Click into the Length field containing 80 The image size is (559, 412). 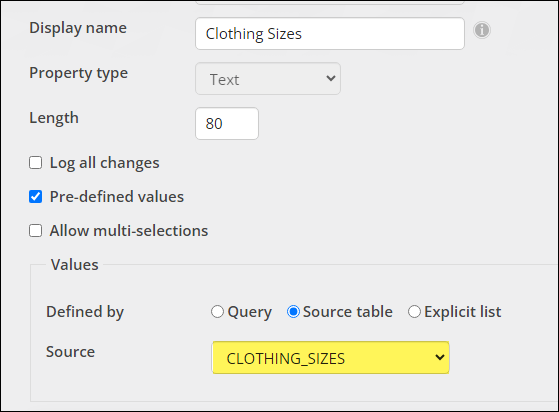pyautogui.click(x=227, y=124)
